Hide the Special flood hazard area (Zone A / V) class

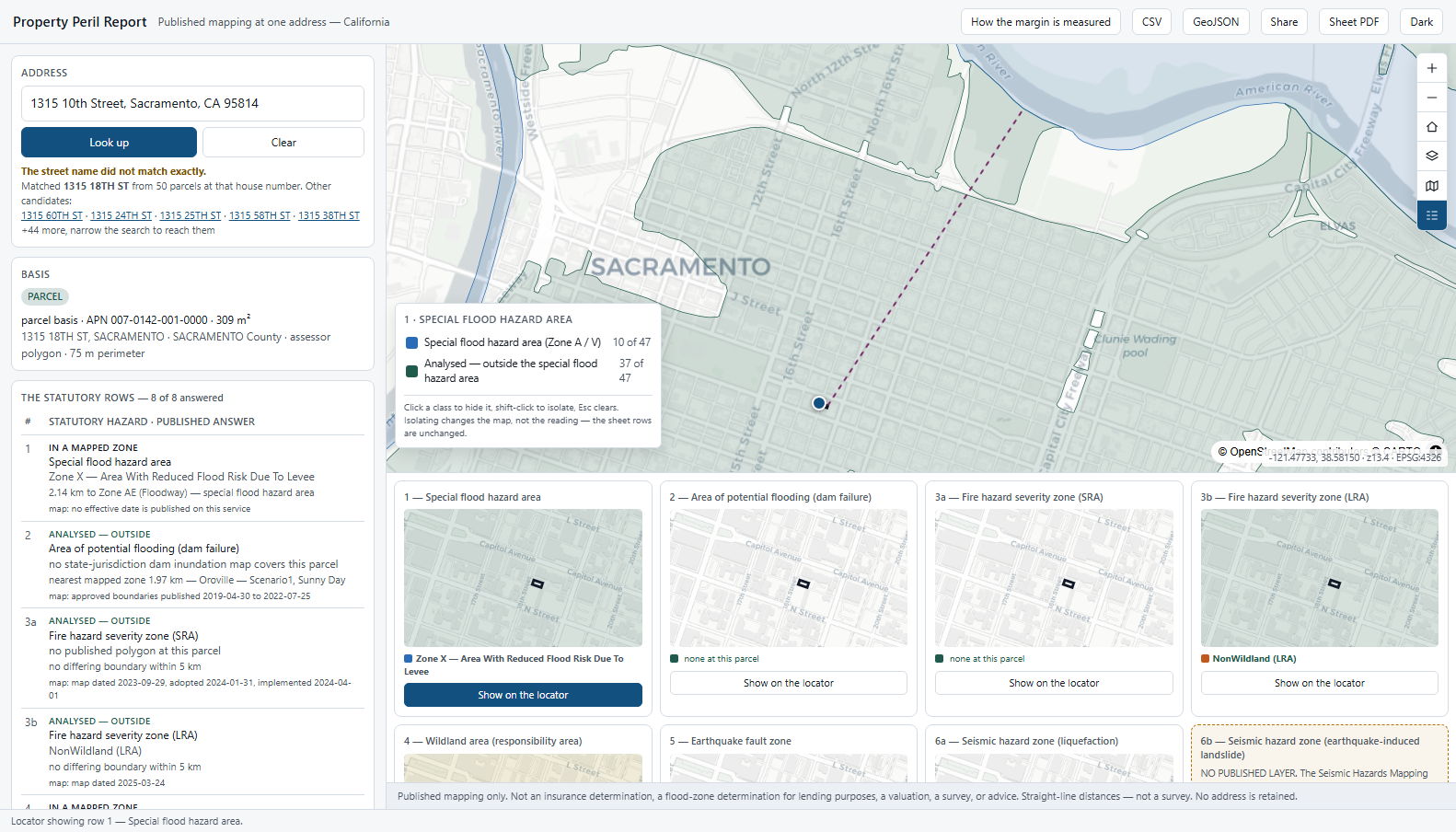527,342
